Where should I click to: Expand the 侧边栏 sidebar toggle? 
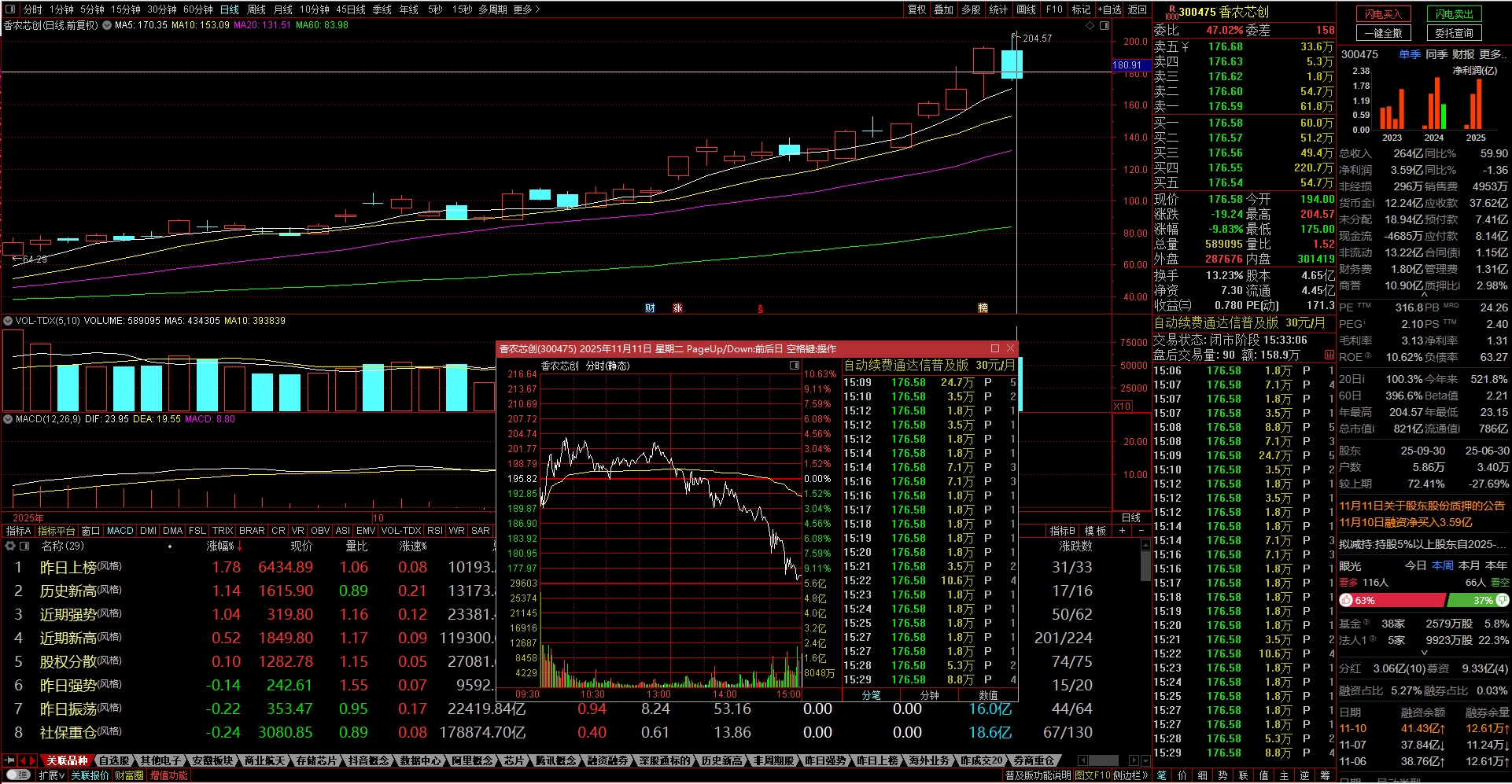click(x=1130, y=775)
